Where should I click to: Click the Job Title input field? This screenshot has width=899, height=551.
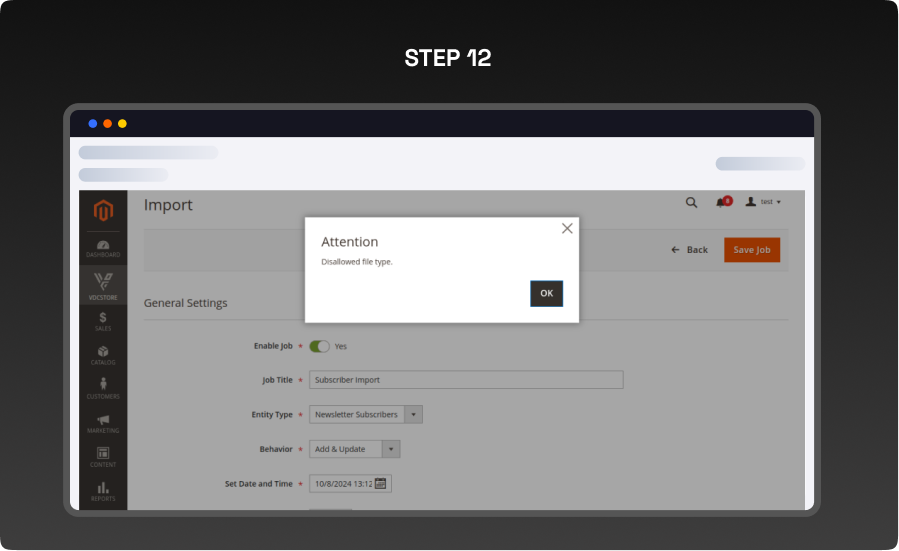[465, 380]
